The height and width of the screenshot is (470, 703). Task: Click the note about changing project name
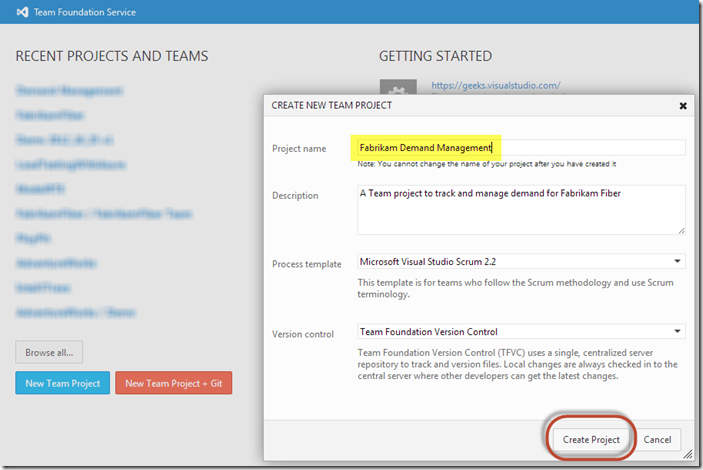pyautogui.click(x=486, y=164)
